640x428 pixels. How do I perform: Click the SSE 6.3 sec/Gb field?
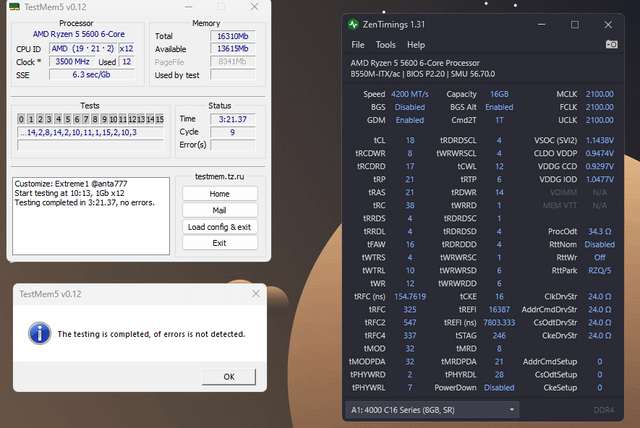click(91, 75)
